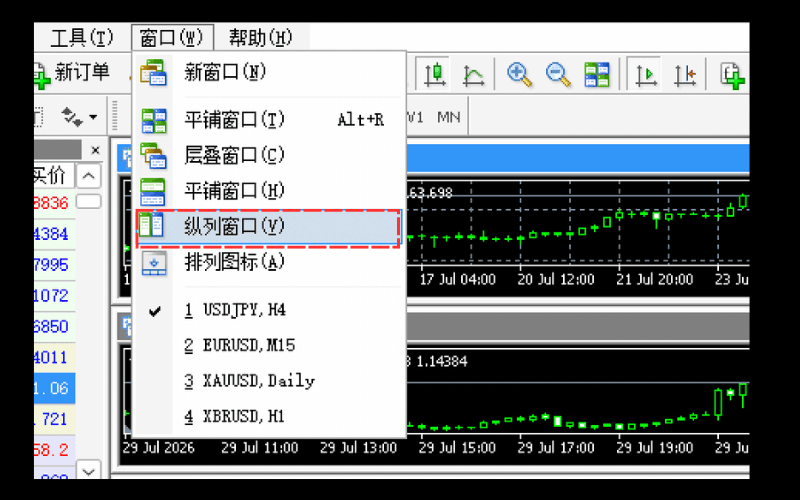Switch to candlestick chart display

coord(435,74)
